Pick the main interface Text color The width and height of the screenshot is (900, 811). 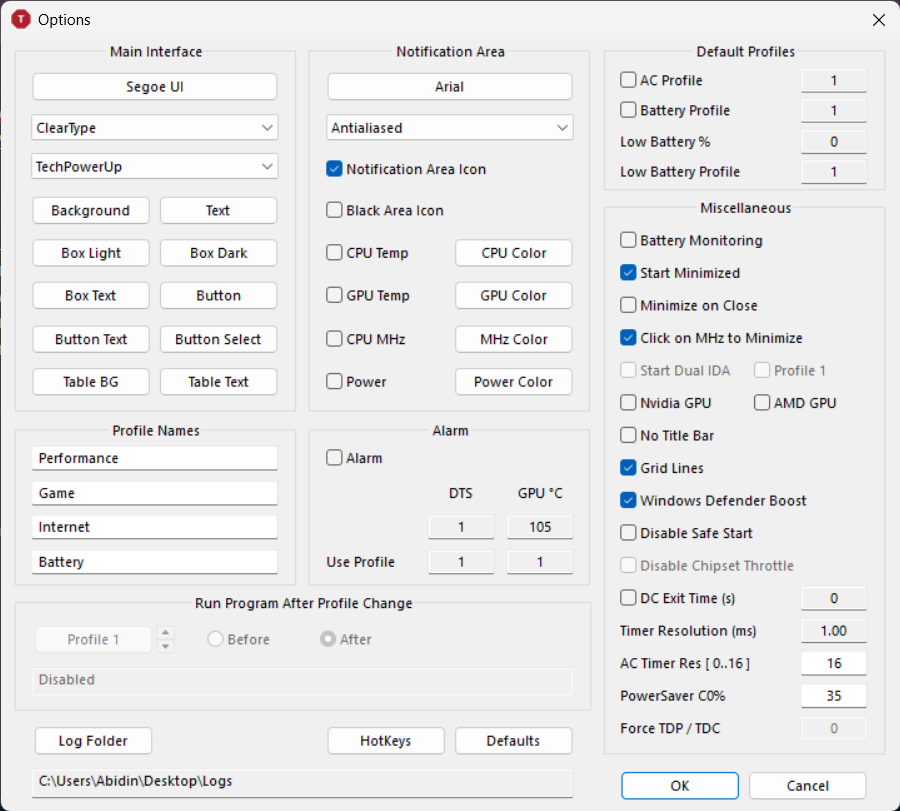[218, 211]
